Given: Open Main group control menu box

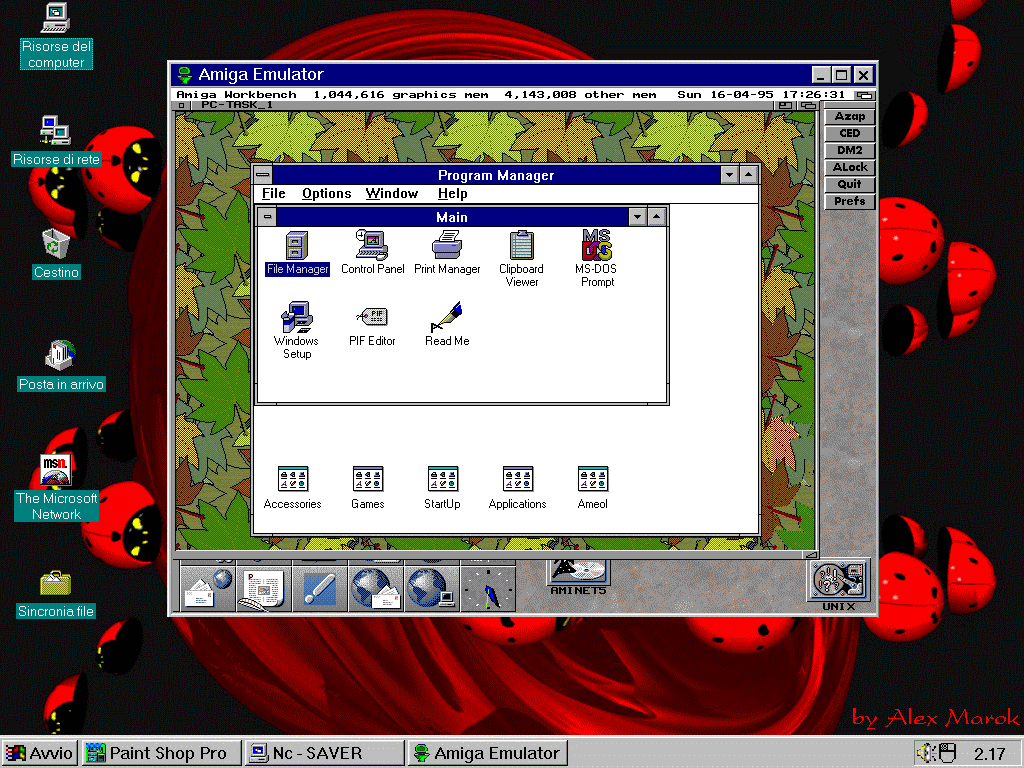Looking at the screenshot, I should 267,216.
